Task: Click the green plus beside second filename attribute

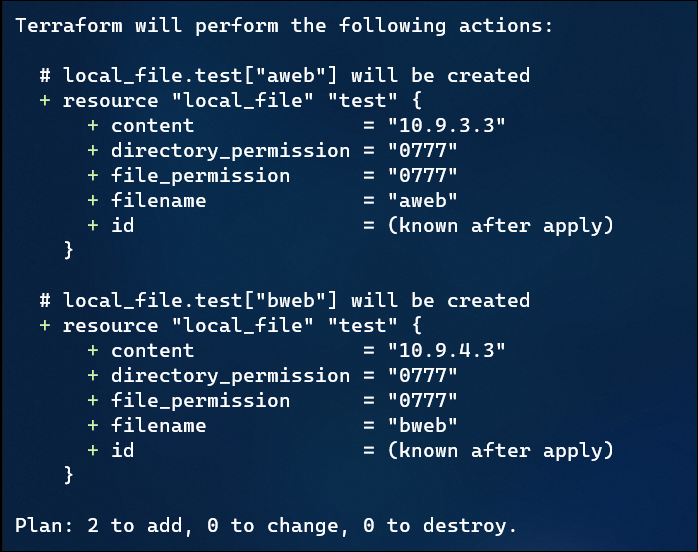Action: point(93,425)
